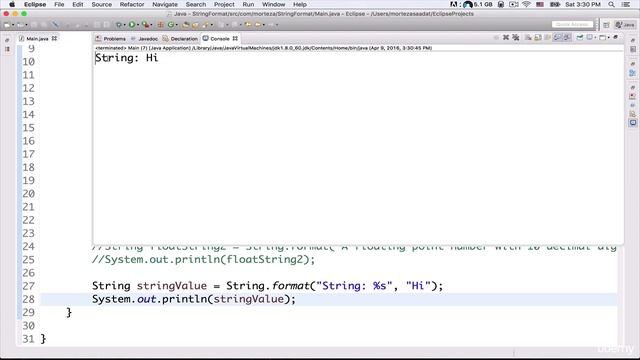
Task: Open the Source menu
Action: pyautogui.click(x=102, y=4)
